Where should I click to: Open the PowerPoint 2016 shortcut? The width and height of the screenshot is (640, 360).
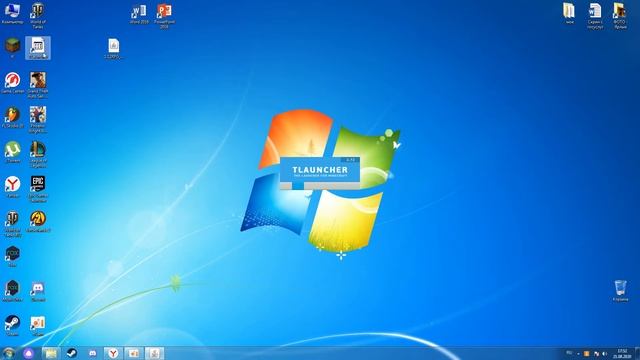tap(164, 16)
